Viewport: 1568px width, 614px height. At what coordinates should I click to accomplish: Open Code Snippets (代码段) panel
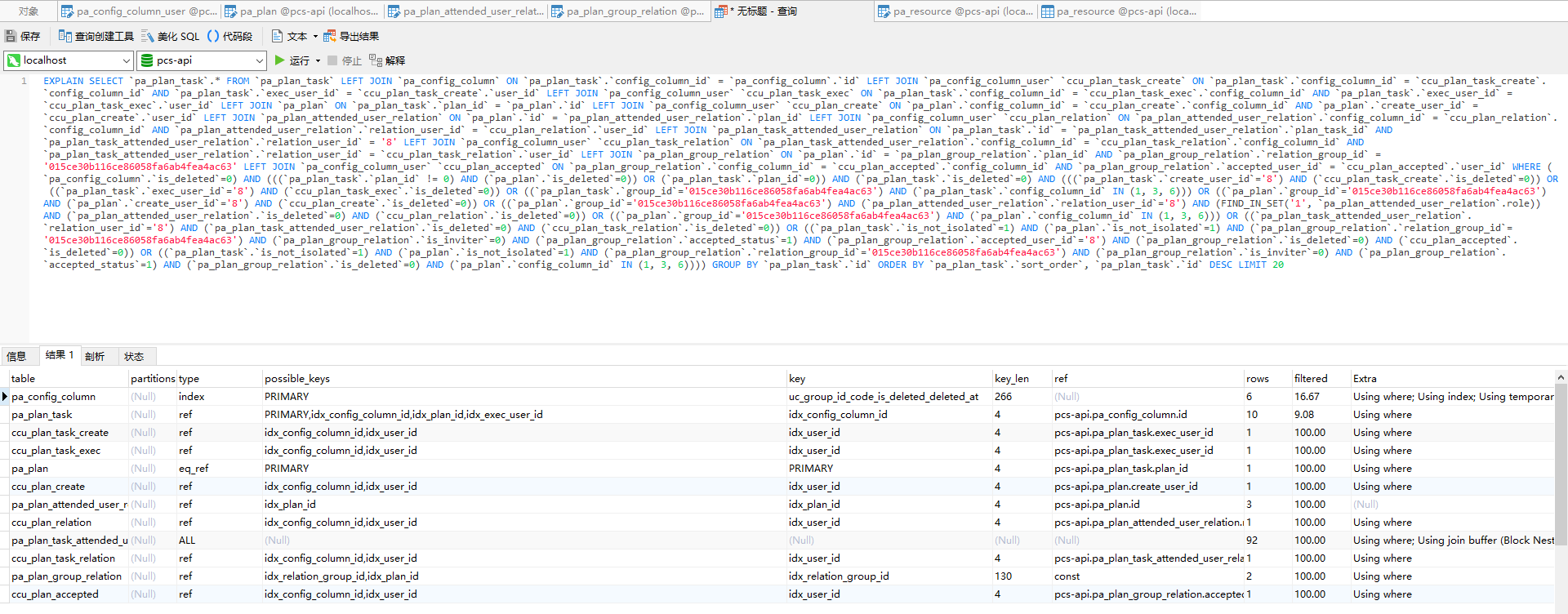214,36
